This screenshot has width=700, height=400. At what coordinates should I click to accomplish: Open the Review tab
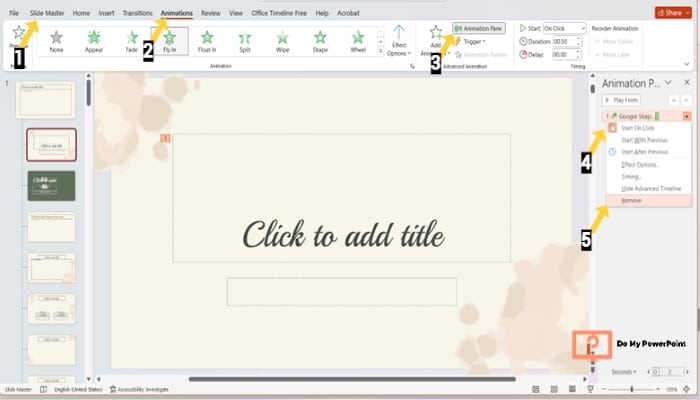(x=211, y=13)
